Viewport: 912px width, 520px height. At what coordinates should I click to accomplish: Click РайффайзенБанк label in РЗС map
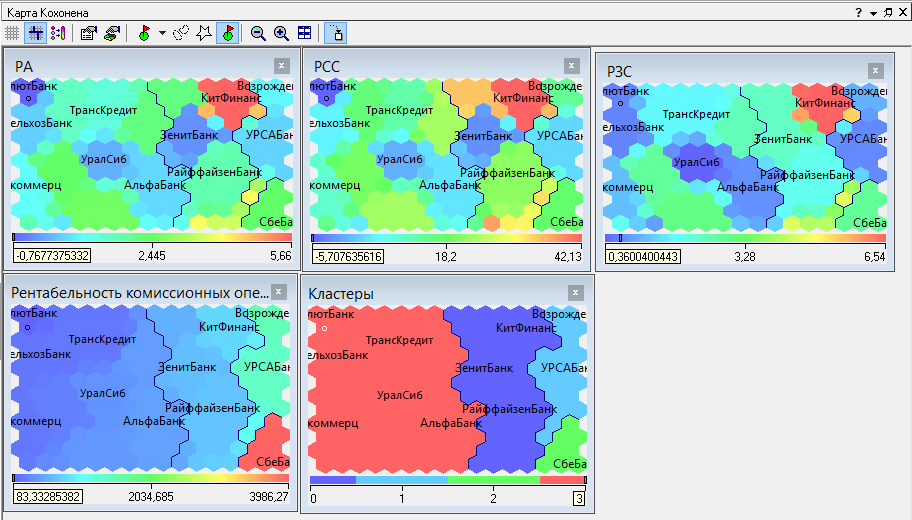pyautogui.click(x=807, y=174)
